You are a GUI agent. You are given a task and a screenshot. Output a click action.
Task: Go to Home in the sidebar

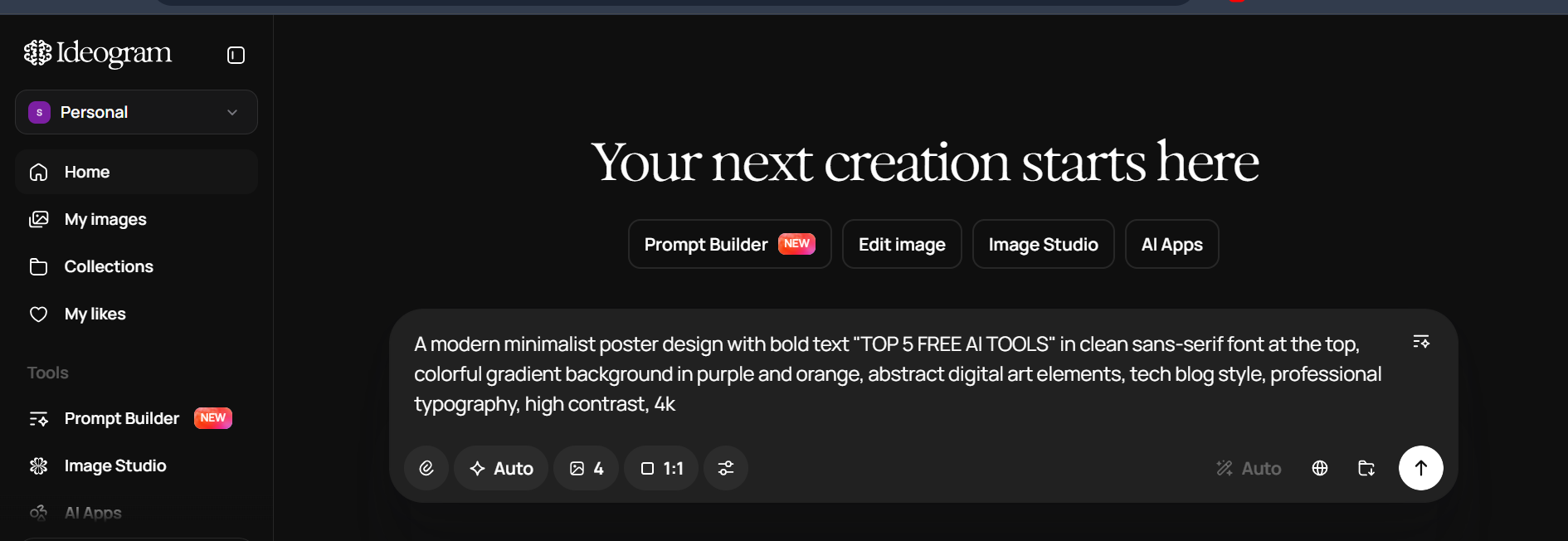pos(136,172)
